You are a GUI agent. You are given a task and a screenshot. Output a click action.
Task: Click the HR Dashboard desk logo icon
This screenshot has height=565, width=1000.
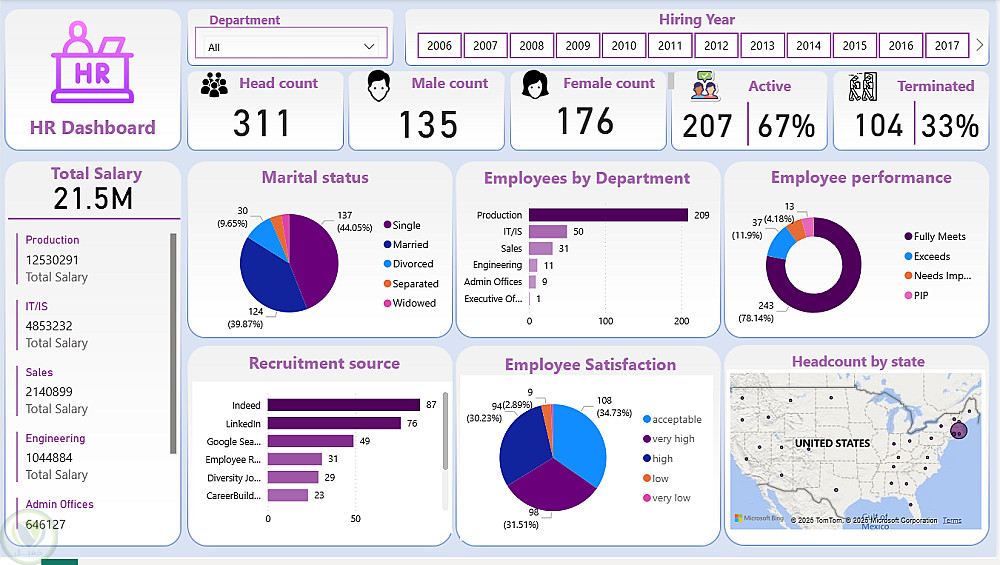[x=92, y=62]
